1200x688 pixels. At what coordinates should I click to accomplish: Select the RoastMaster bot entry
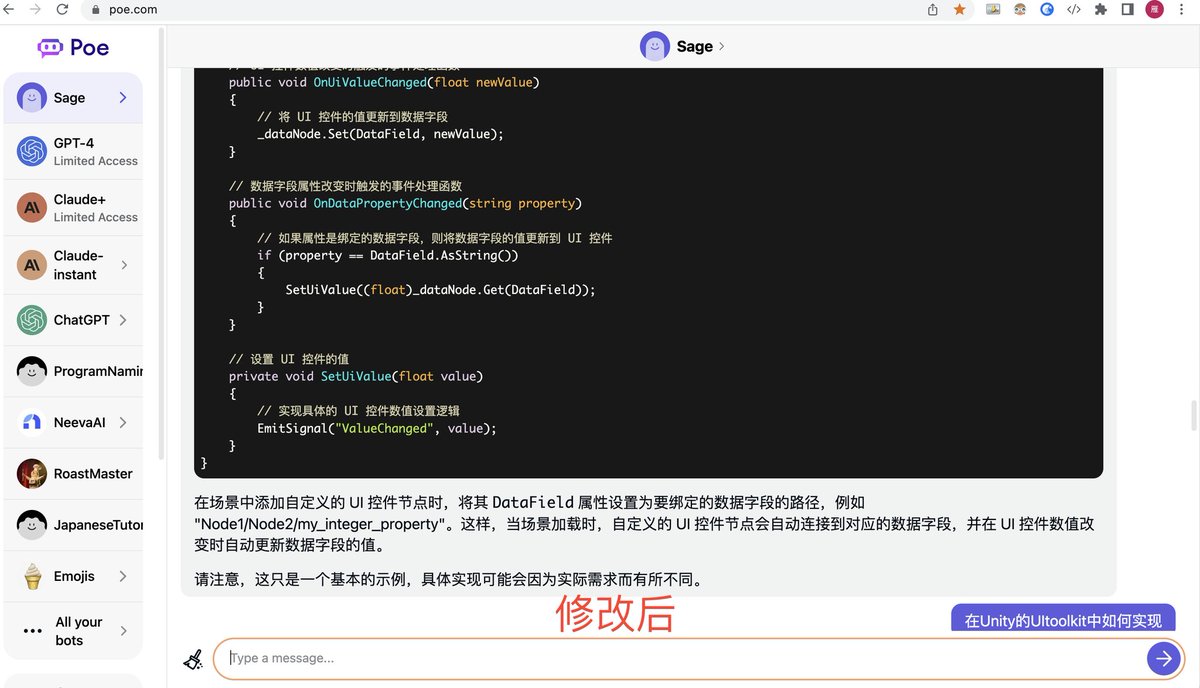[73, 473]
